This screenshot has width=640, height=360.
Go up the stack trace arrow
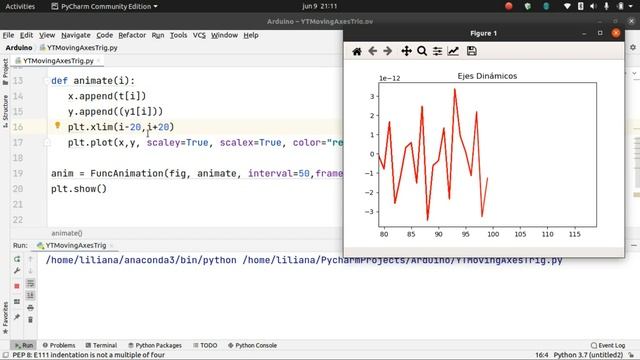(x=30, y=259)
